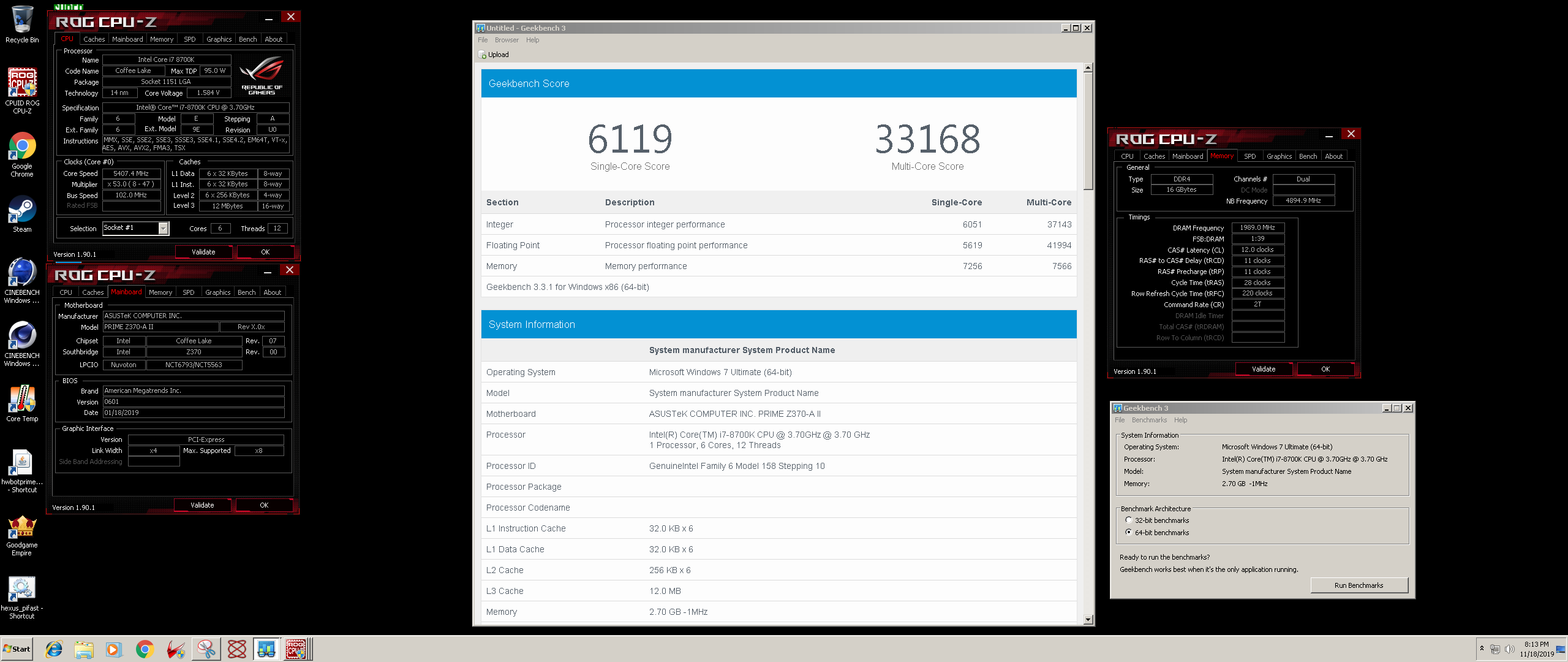Screen dimensions: 1568x662
Task: Open the Socket #1 selection dropdown
Action: 163,228
